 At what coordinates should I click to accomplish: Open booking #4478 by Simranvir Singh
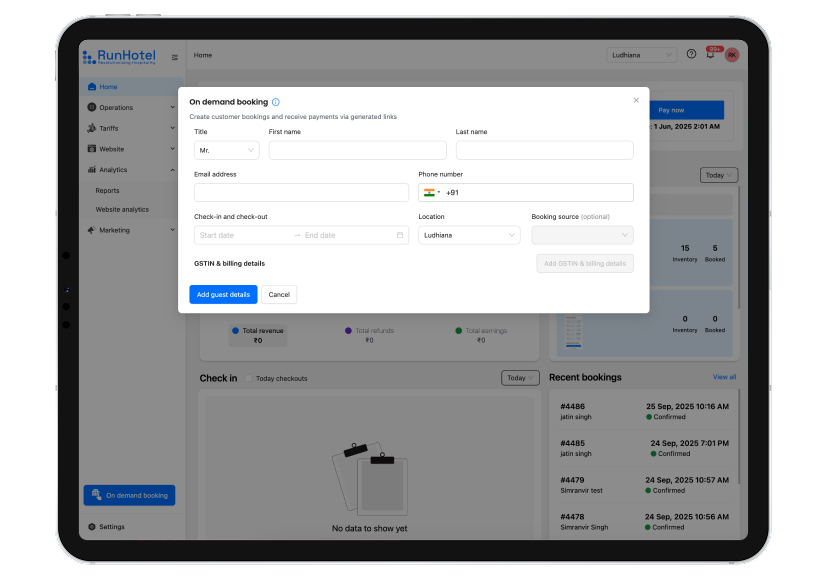click(644, 522)
